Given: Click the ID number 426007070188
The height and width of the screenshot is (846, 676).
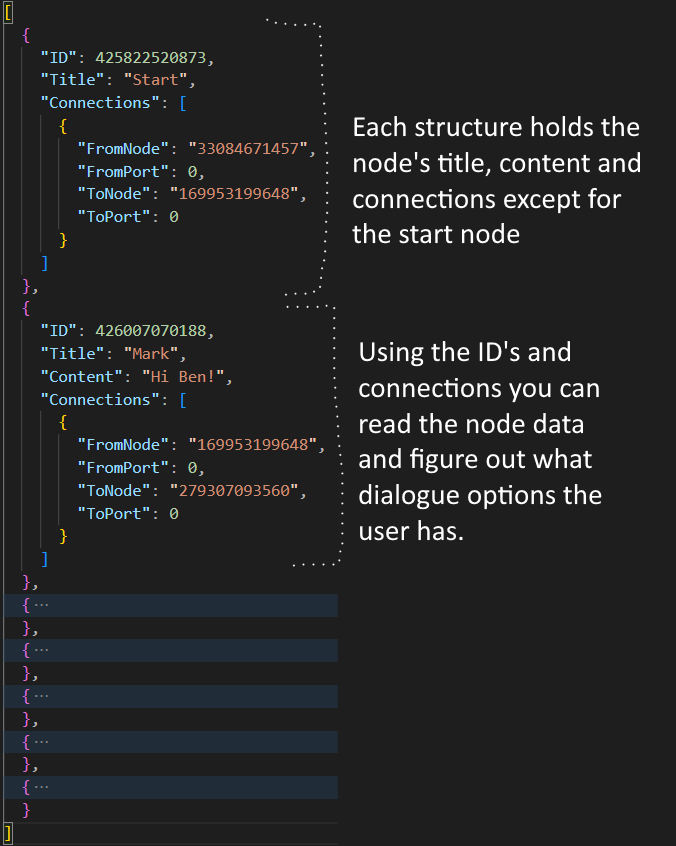Looking at the screenshot, I should [154, 330].
